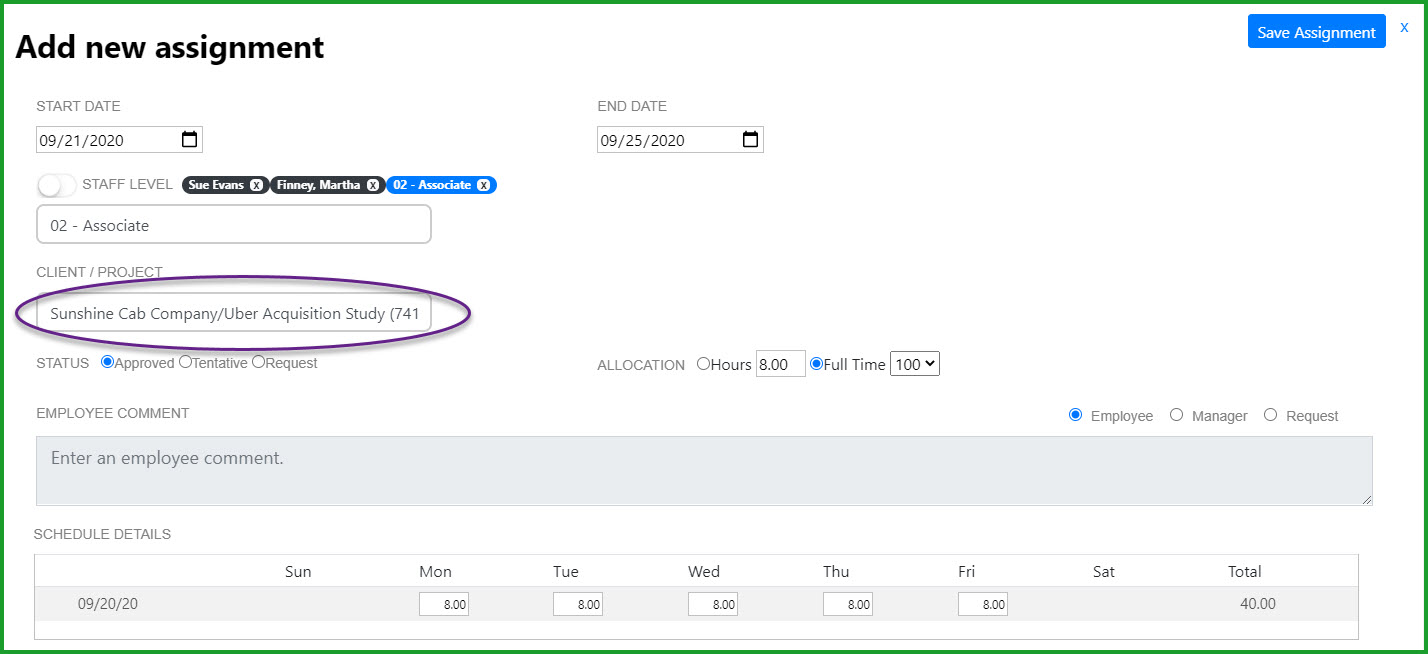Click the Sat column header
Screen dimensions: 1428x654
click(1104, 572)
